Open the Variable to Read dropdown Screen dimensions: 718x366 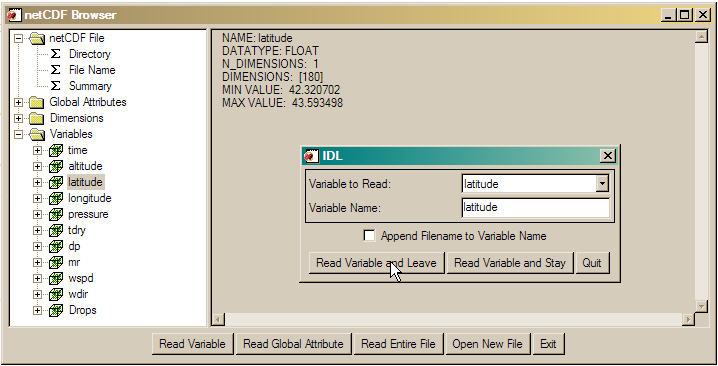tap(602, 184)
